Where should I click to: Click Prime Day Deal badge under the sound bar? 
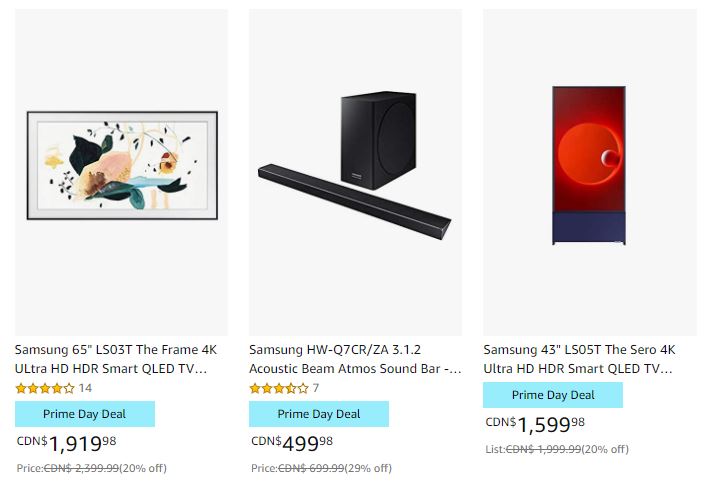pyautogui.click(x=319, y=414)
